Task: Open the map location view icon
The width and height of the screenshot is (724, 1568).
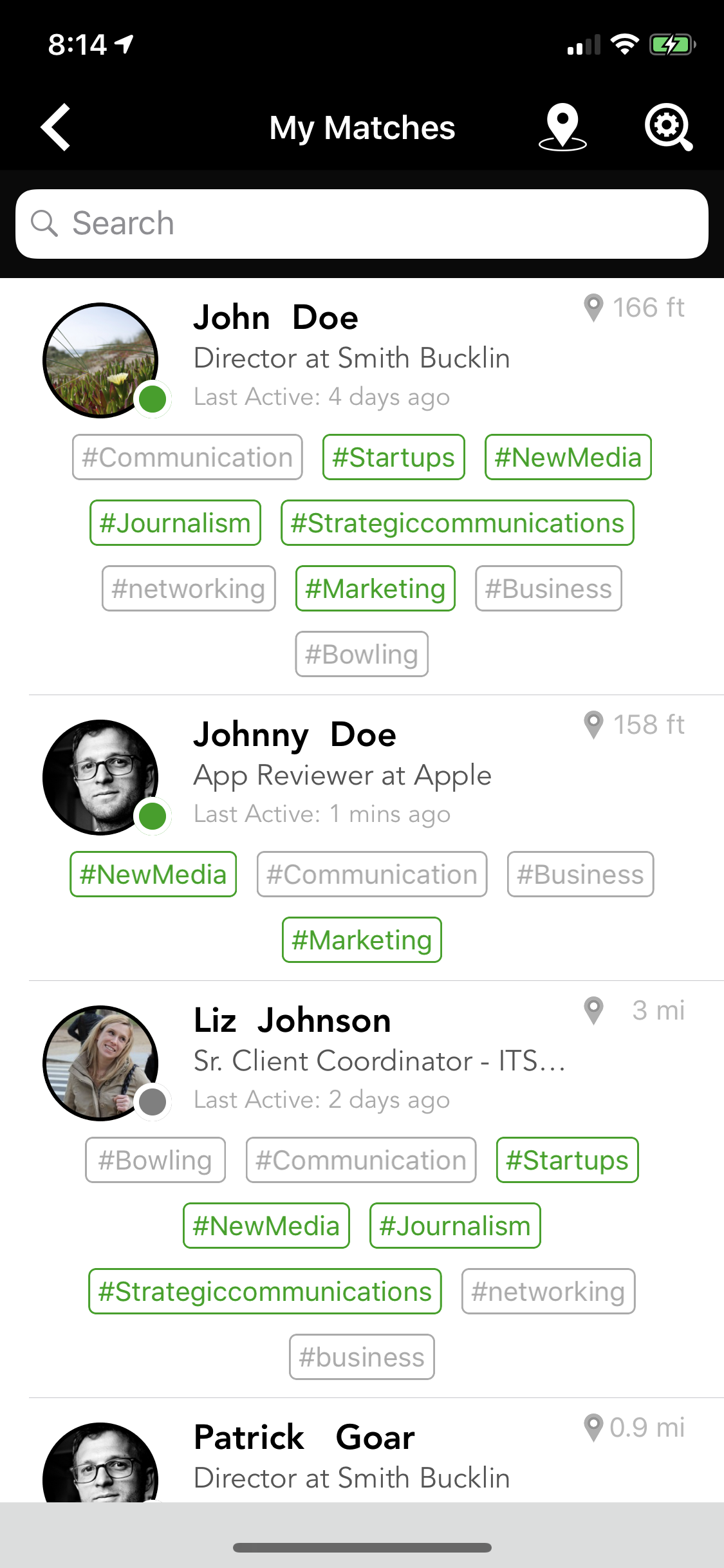Action: coord(562,127)
